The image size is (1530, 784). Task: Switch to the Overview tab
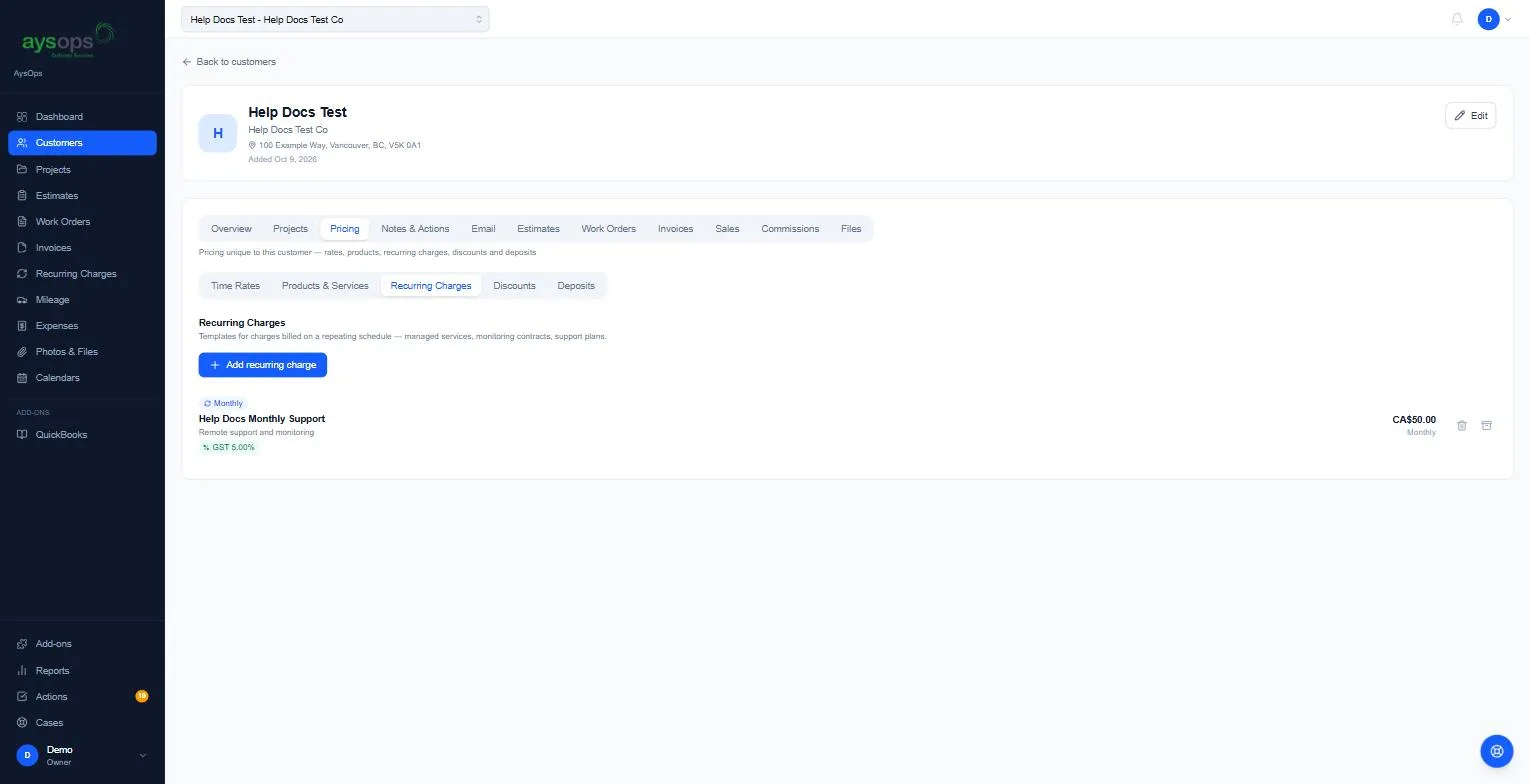(x=231, y=228)
